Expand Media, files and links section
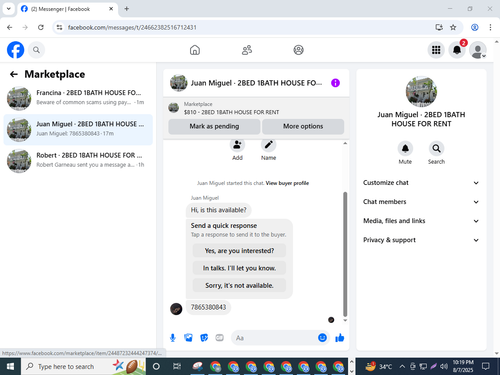Image resolution: width=500 pixels, height=375 pixels. tap(421, 221)
